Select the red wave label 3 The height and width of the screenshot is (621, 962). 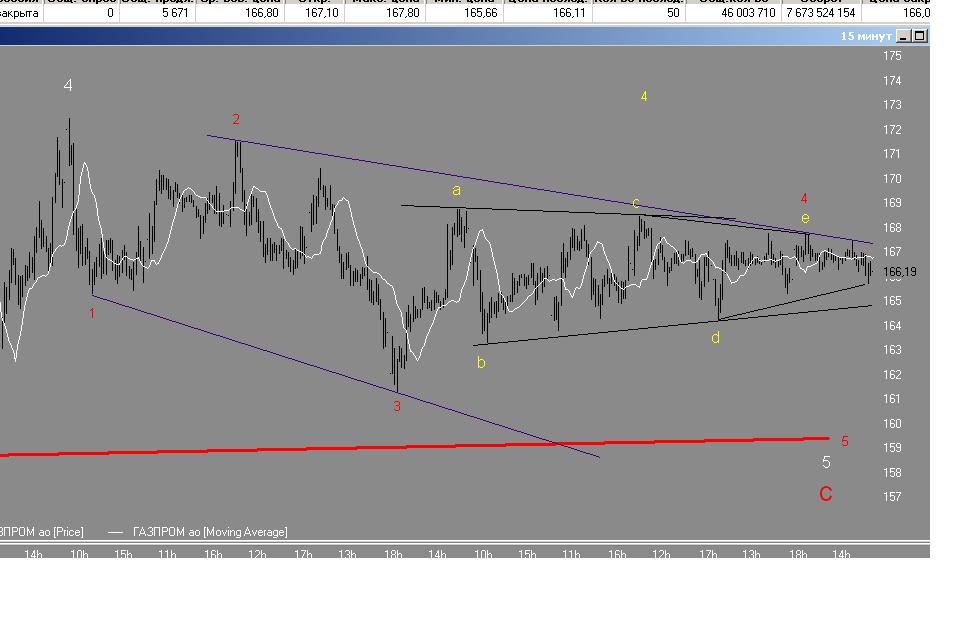pos(397,406)
